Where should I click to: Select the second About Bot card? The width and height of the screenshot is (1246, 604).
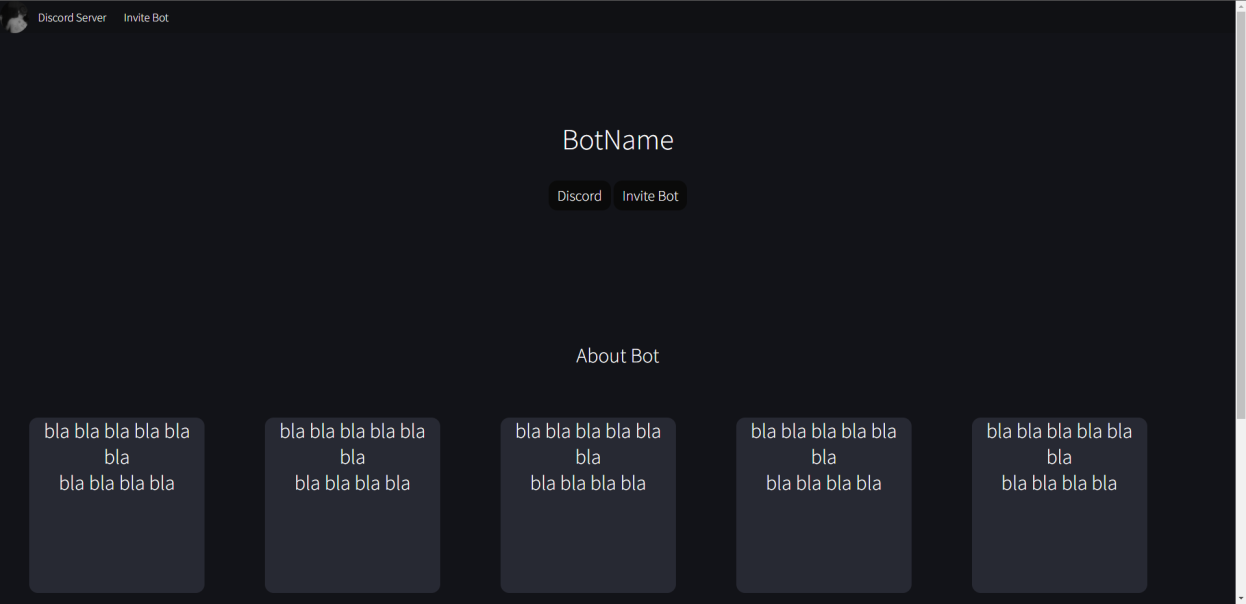(352, 505)
